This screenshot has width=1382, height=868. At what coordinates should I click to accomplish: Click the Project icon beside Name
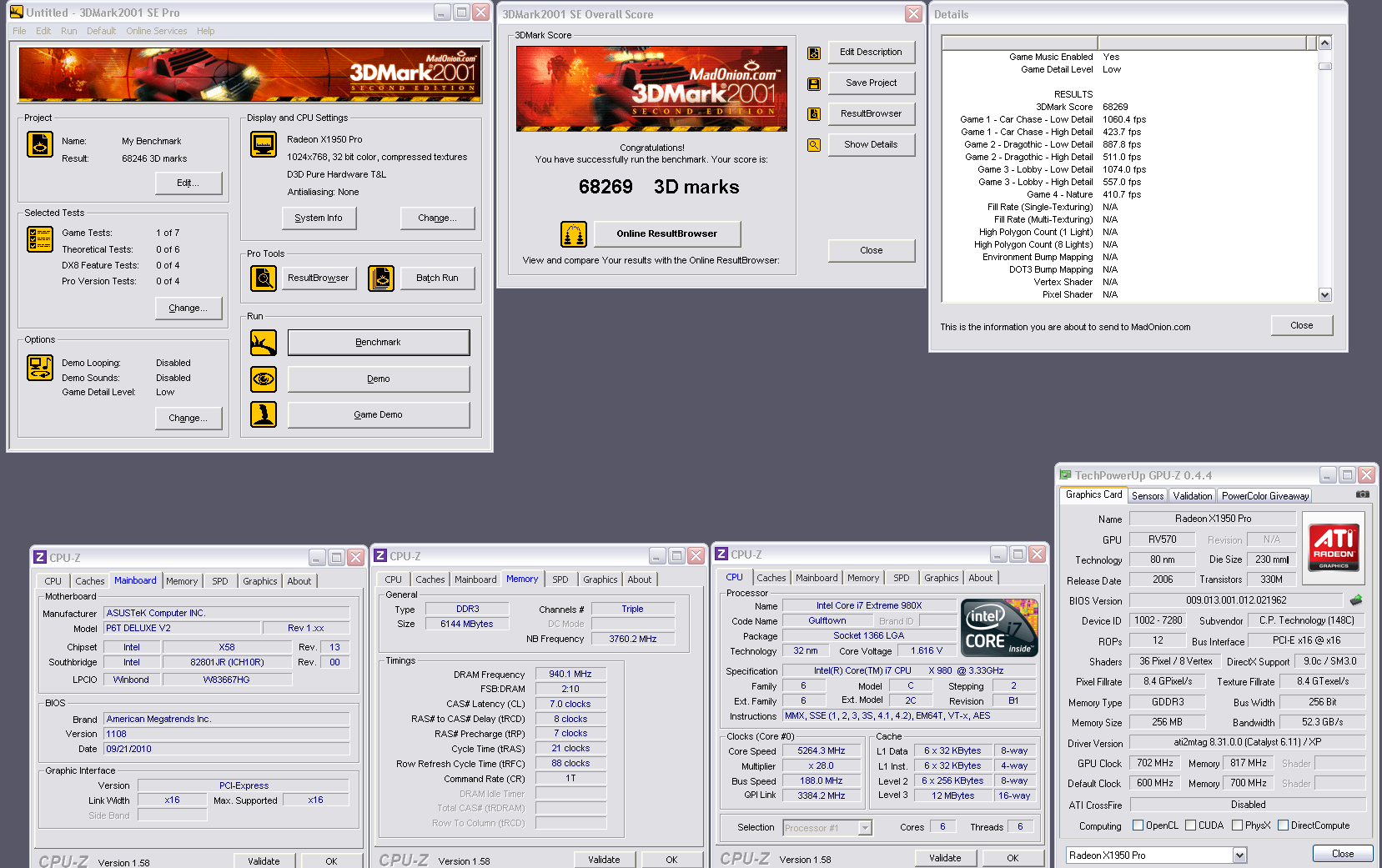(39, 144)
